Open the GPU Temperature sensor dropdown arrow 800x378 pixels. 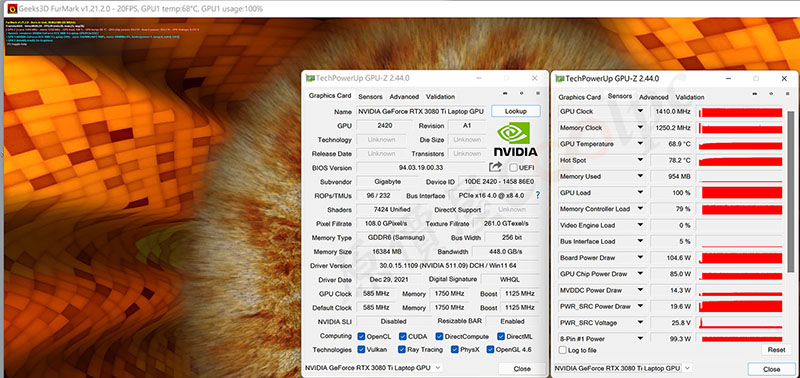640,144
